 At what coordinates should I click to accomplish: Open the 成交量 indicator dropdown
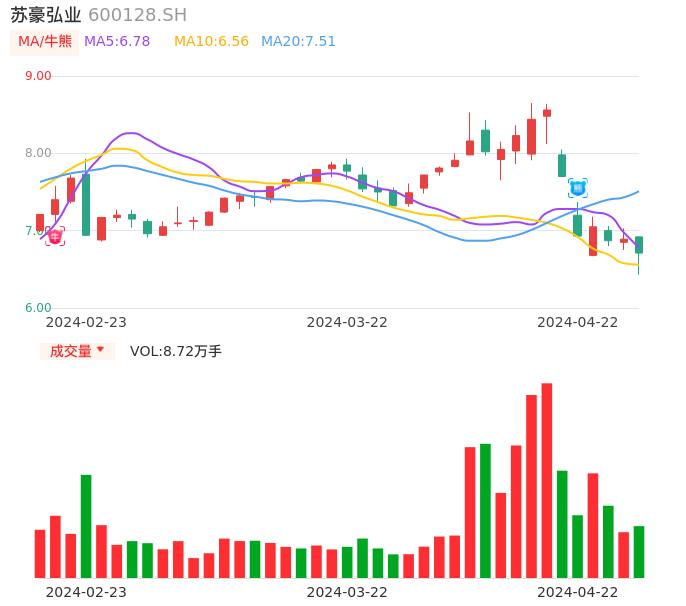point(77,351)
